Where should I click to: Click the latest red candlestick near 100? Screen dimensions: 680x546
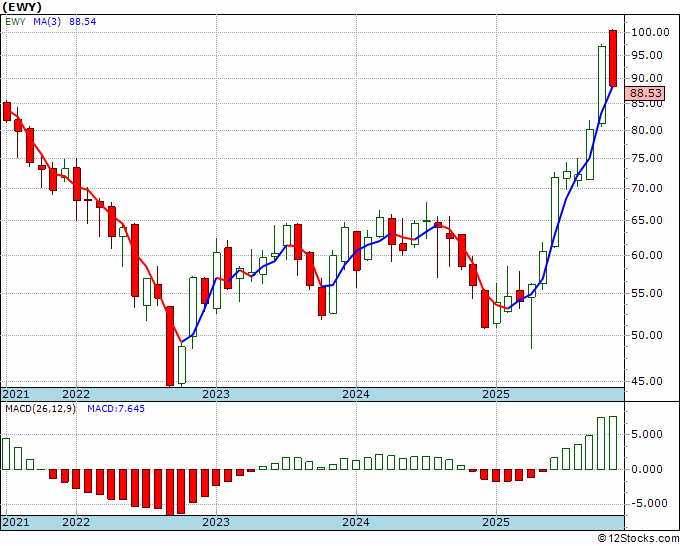tap(613, 59)
